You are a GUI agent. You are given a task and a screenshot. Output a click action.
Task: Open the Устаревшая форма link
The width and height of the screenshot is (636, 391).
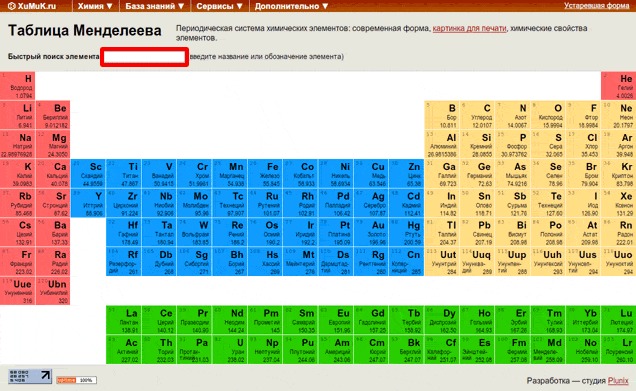(x=596, y=6)
